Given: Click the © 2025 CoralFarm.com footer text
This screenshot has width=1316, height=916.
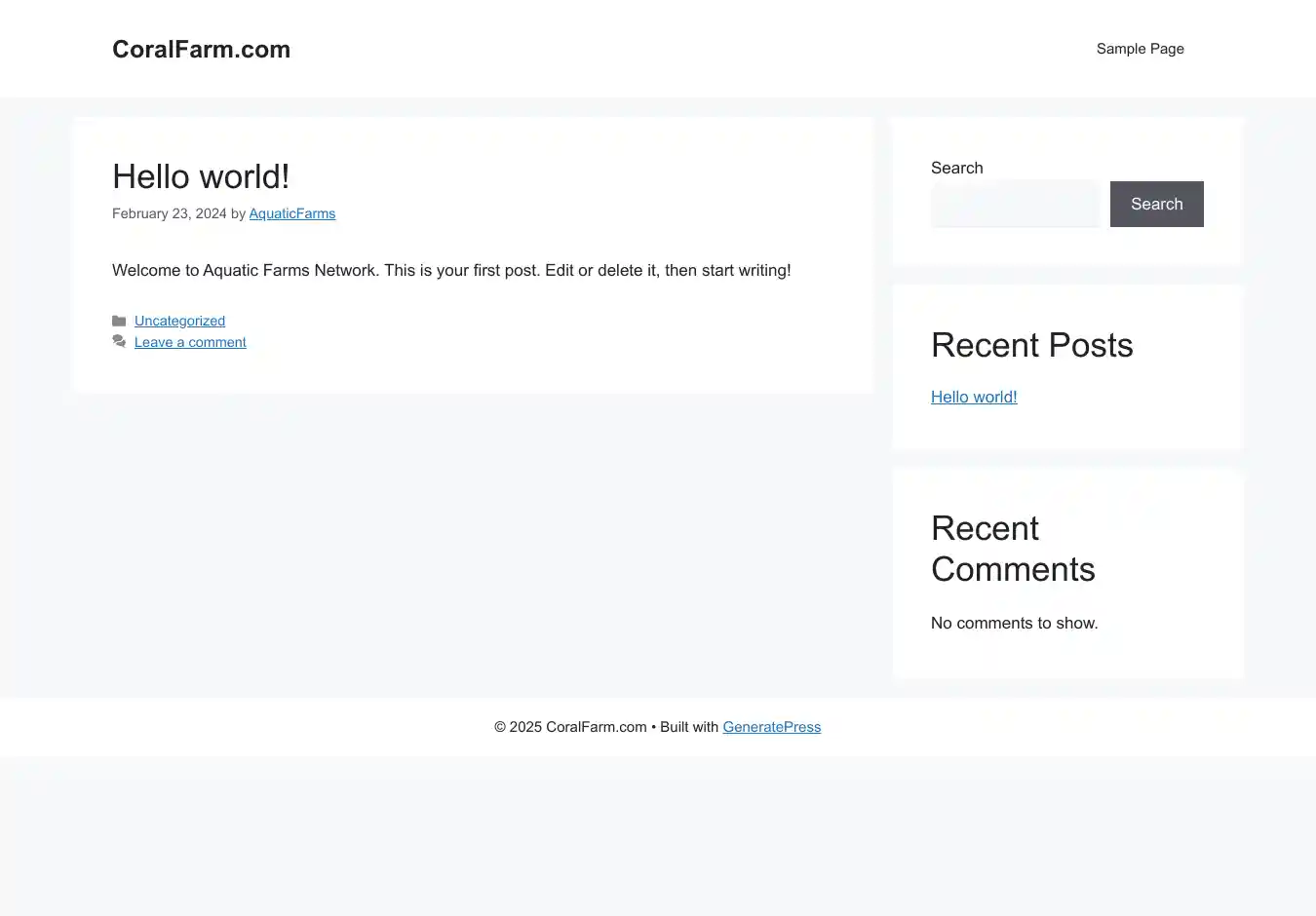Looking at the screenshot, I should click(x=570, y=727).
